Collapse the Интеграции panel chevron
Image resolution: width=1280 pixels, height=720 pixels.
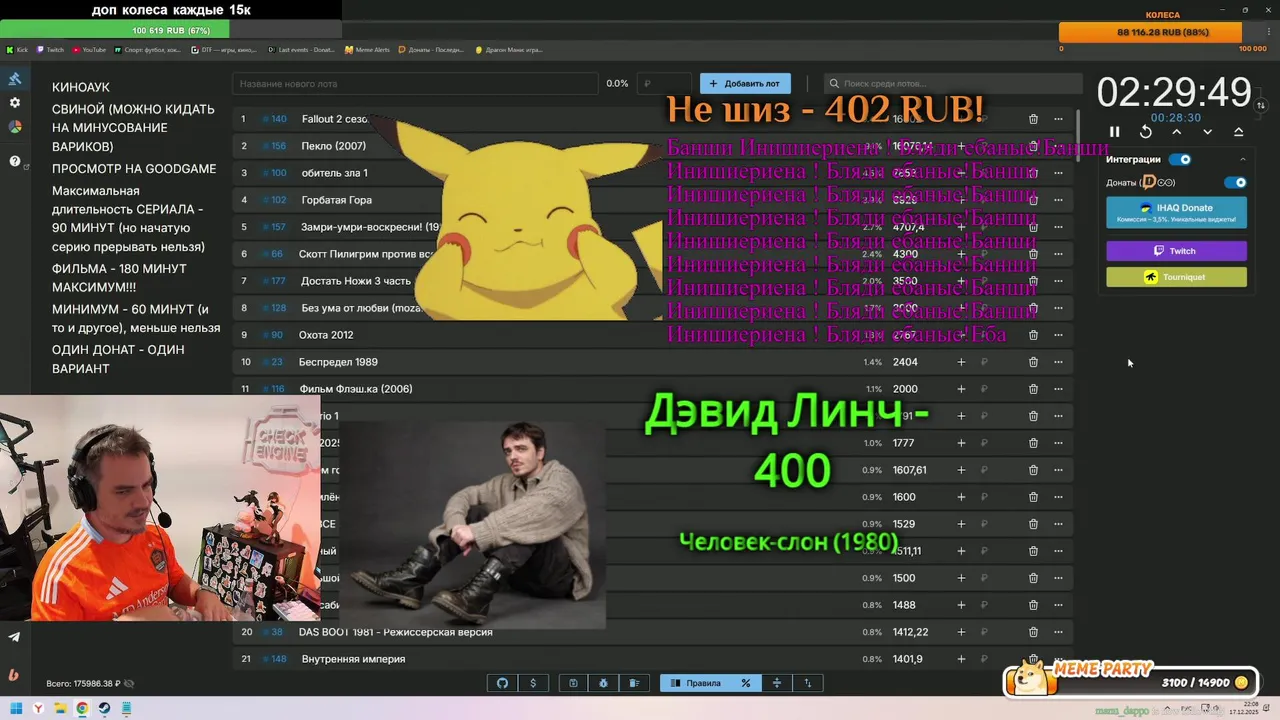[1243, 160]
